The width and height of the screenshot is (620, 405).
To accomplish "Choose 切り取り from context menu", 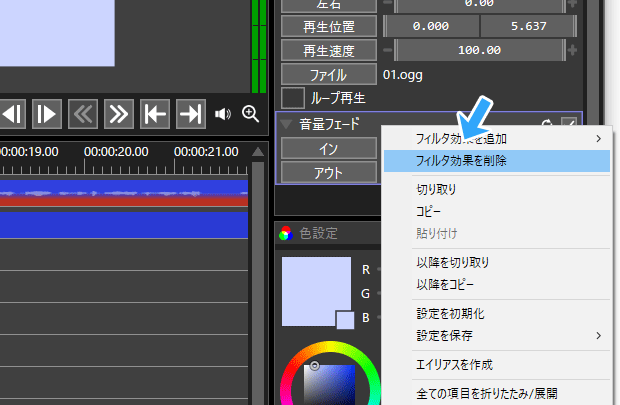I will [497, 189].
